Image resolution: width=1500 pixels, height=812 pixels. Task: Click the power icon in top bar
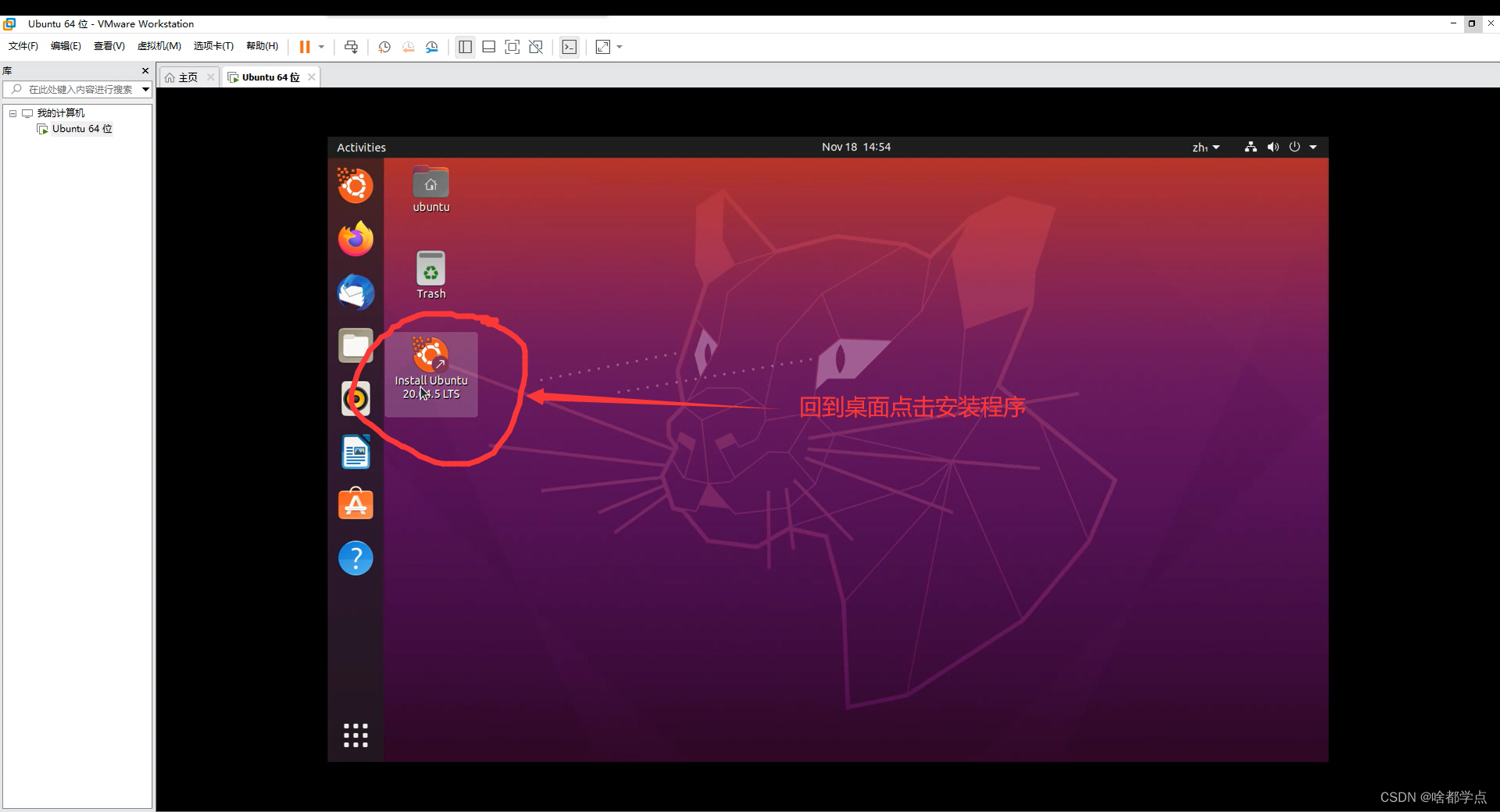1295,147
